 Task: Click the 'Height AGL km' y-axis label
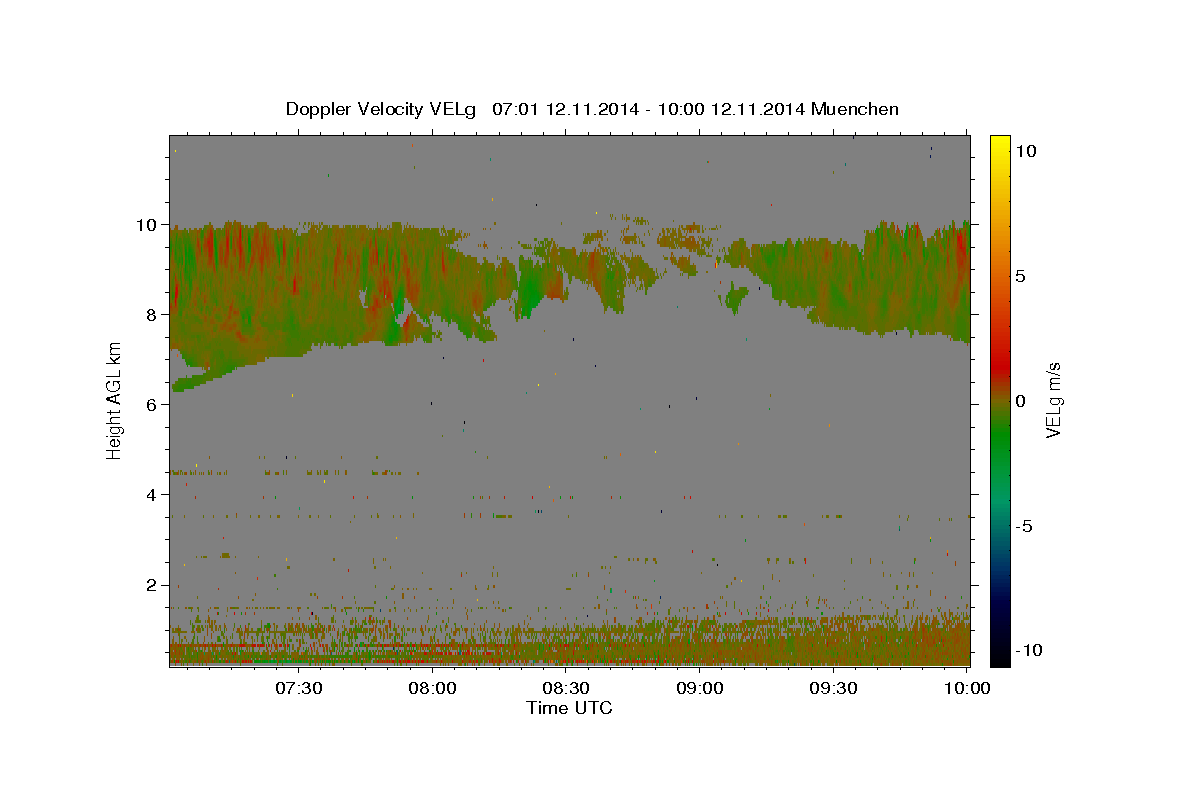pos(114,400)
